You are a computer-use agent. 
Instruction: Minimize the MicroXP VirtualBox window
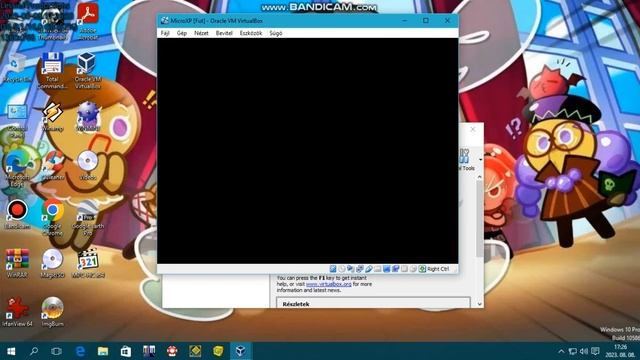(x=404, y=20)
